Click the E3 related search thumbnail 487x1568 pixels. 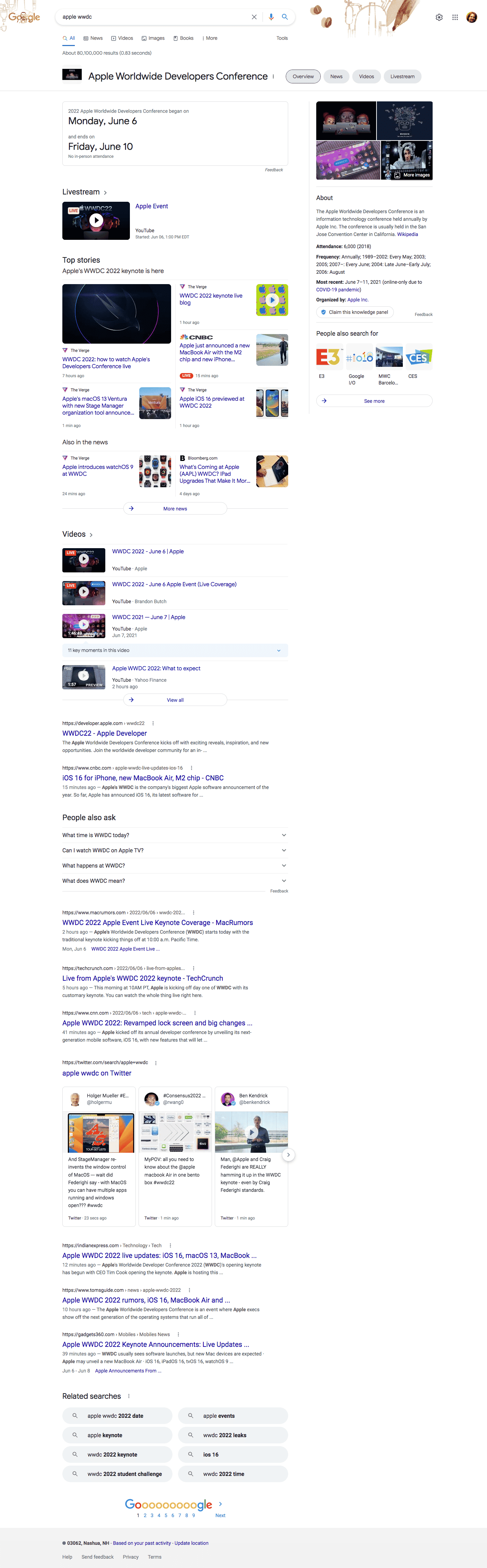click(328, 357)
